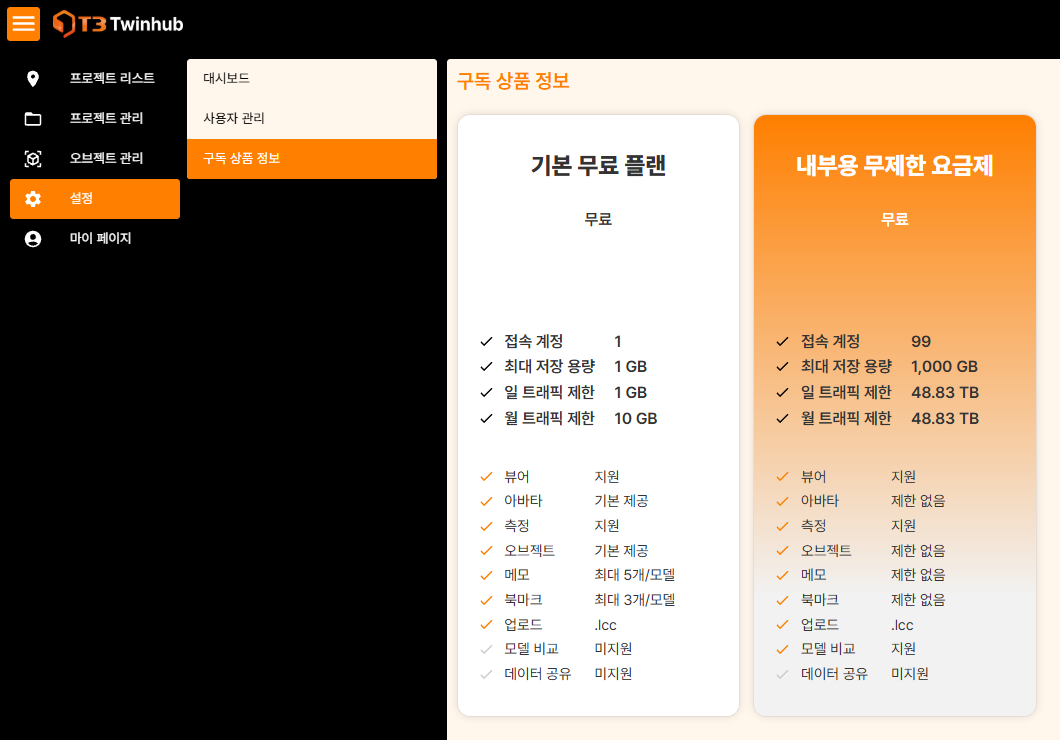Click 무료 price in the basic plan card
Image resolution: width=1060 pixels, height=740 pixels.
(x=598, y=219)
